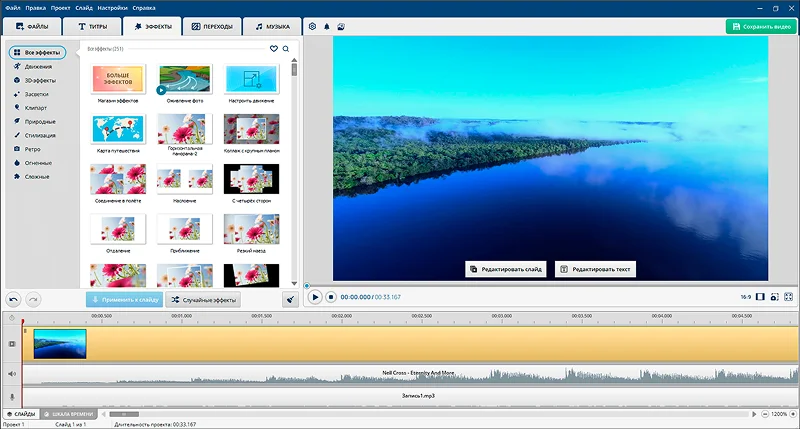Select the Ретро effects category
800x429 pixels.
pyautogui.click(x=28, y=149)
